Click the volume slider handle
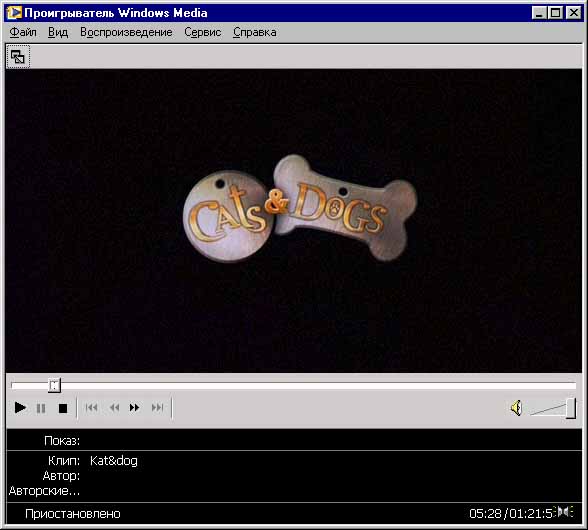This screenshot has width=588, height=530. [x=571, y=408]
